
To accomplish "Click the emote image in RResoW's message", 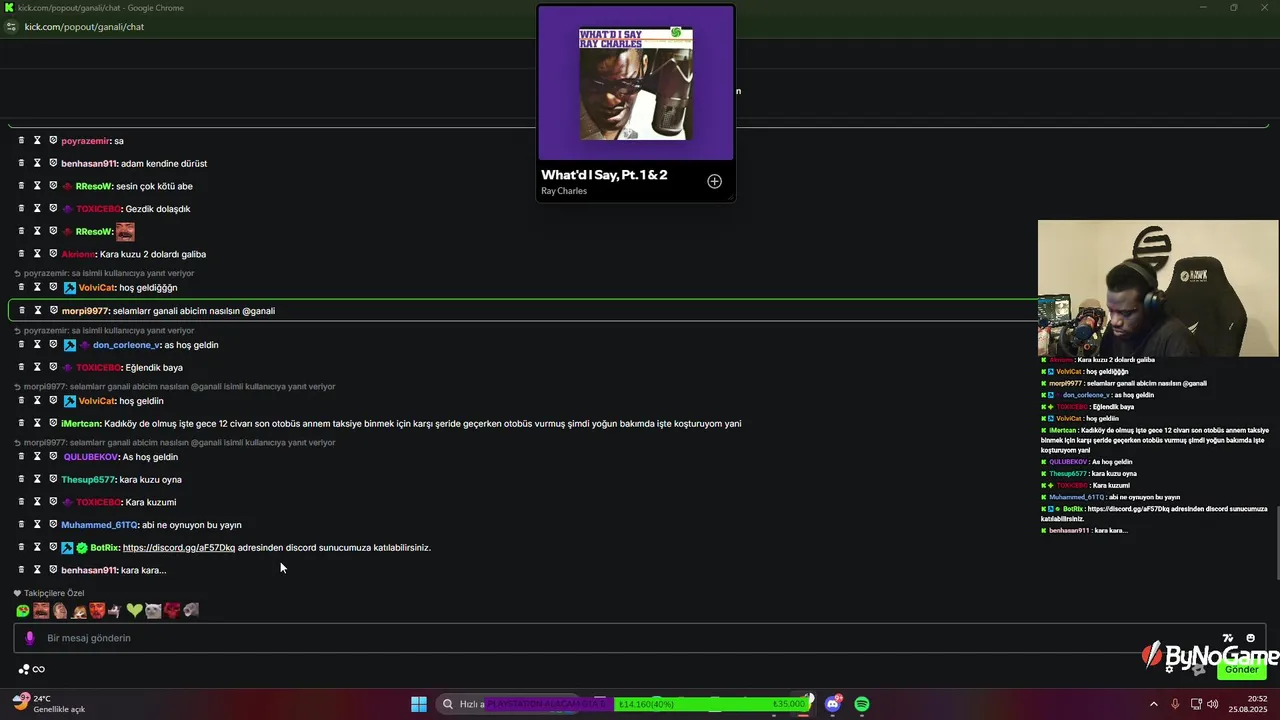I will tap(125, 232).
